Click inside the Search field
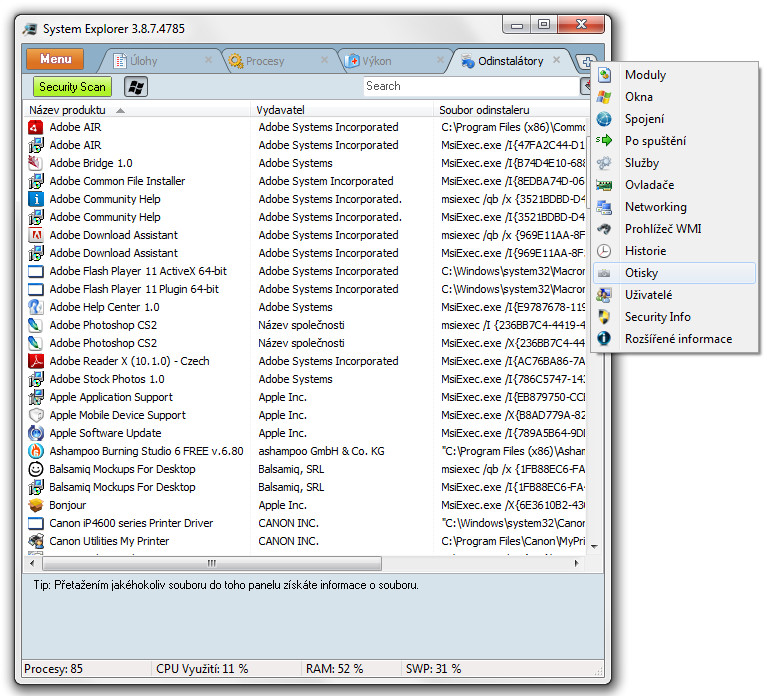 (x=471, y=86)
